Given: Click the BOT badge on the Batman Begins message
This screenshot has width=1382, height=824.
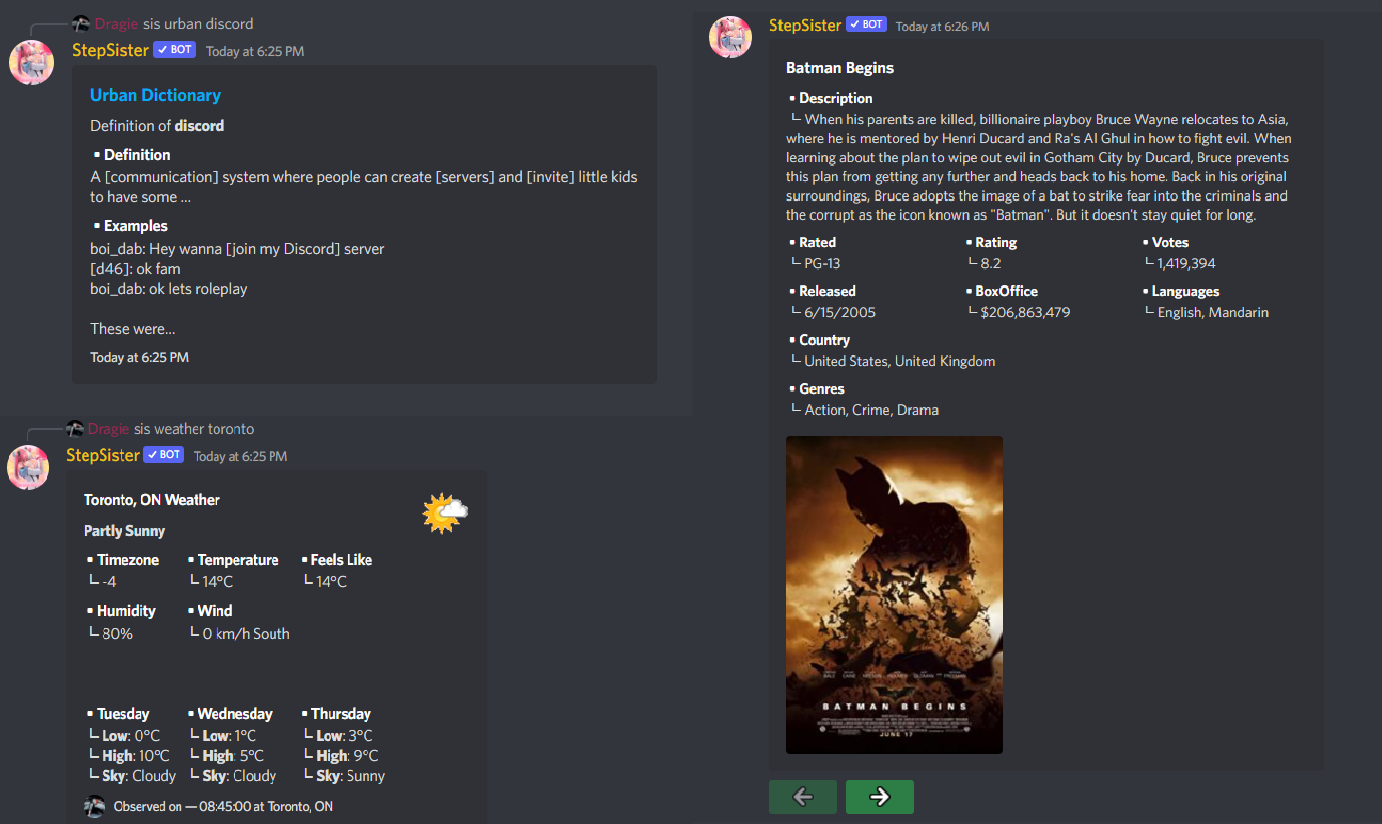Looking at the screenshot, I should (x=866, y=25).
